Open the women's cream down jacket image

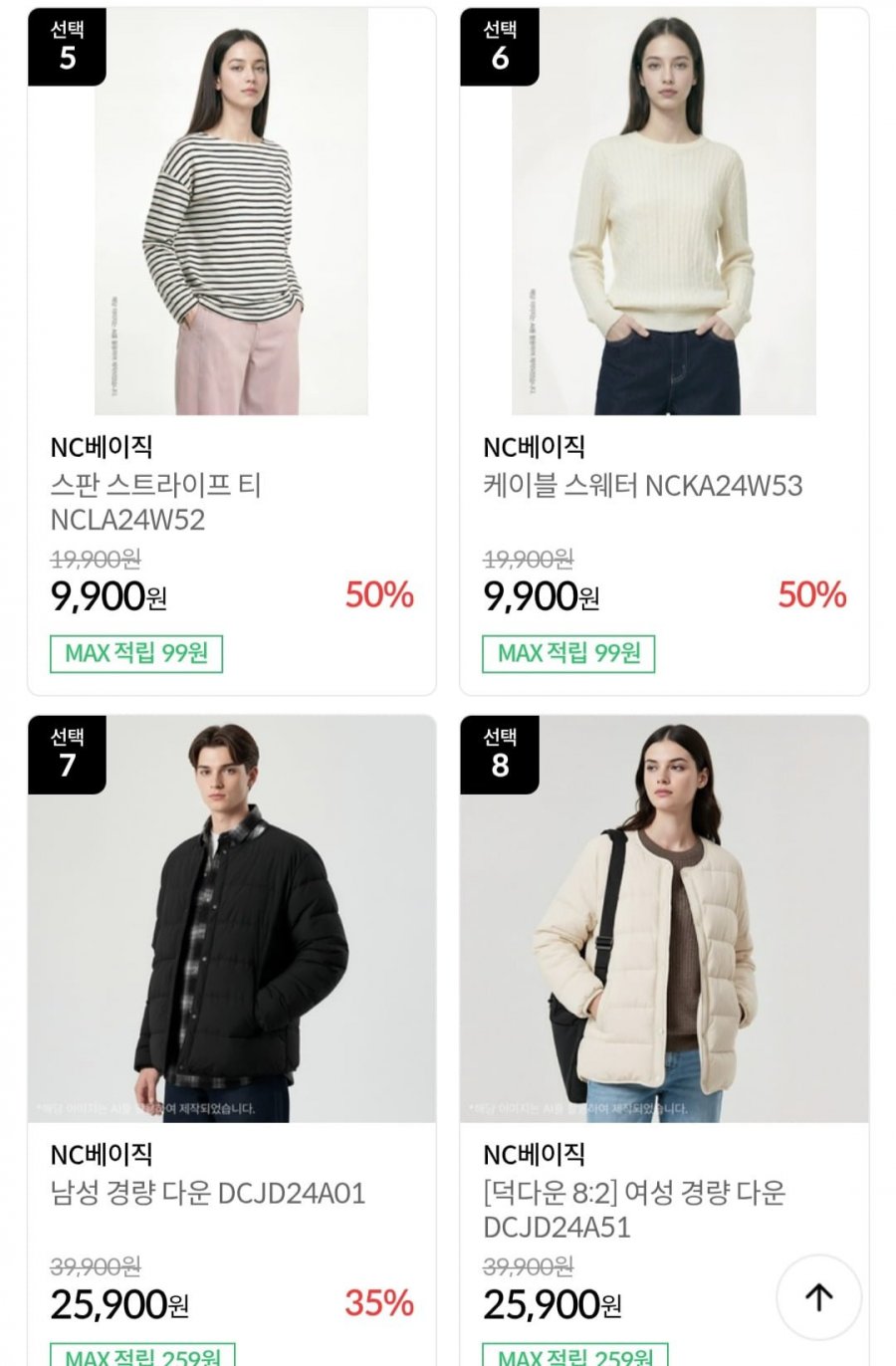tap(664, 919)
